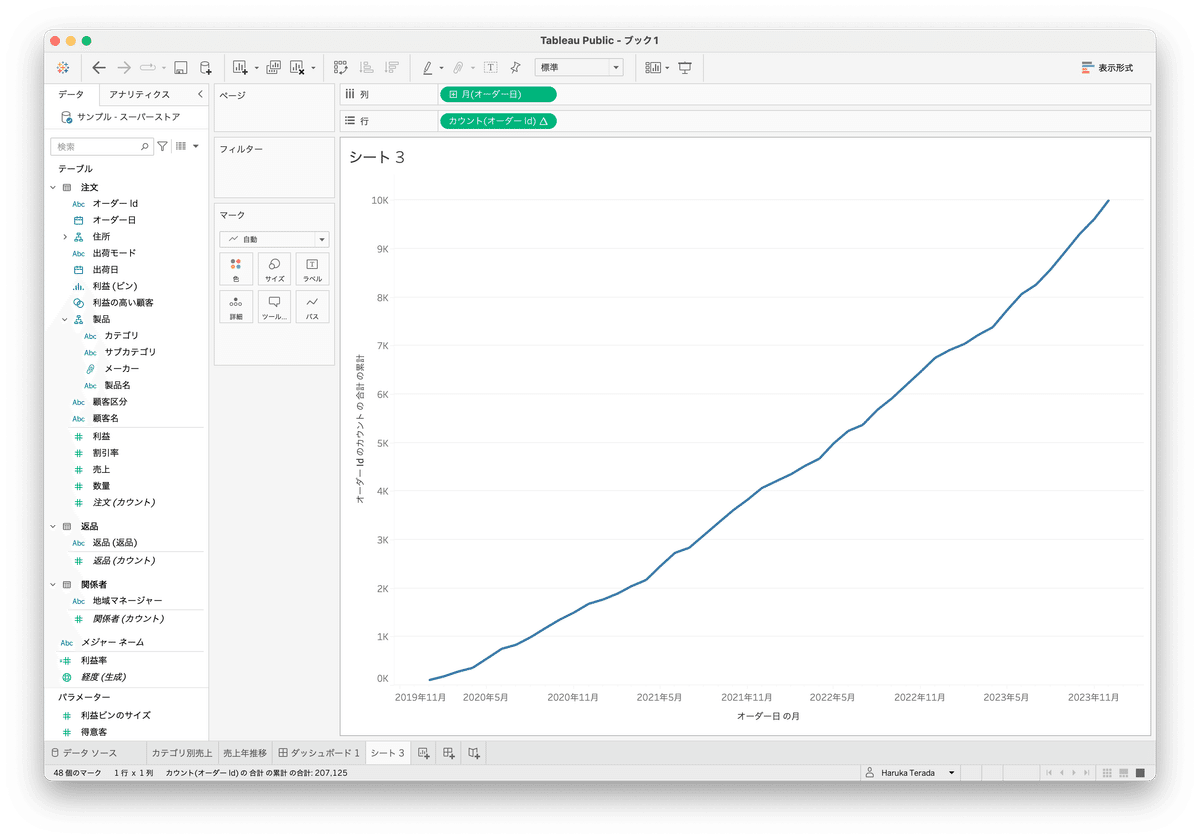This screenshot has width=1200, height=839.
Task: Enter presentation mode
Action: (x=685, y=68)
